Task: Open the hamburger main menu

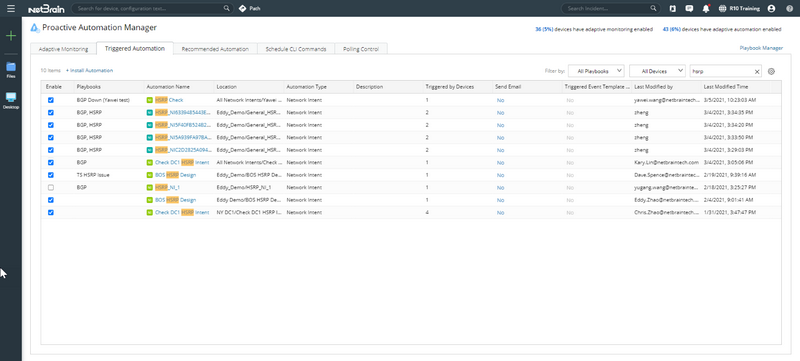Action: point(11,8)
